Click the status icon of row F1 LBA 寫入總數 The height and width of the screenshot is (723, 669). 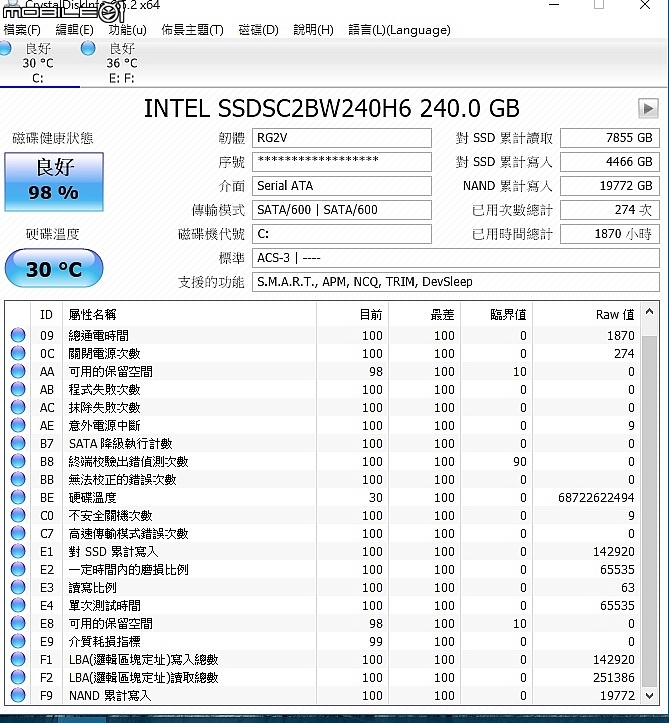click(x=18, y=658)
